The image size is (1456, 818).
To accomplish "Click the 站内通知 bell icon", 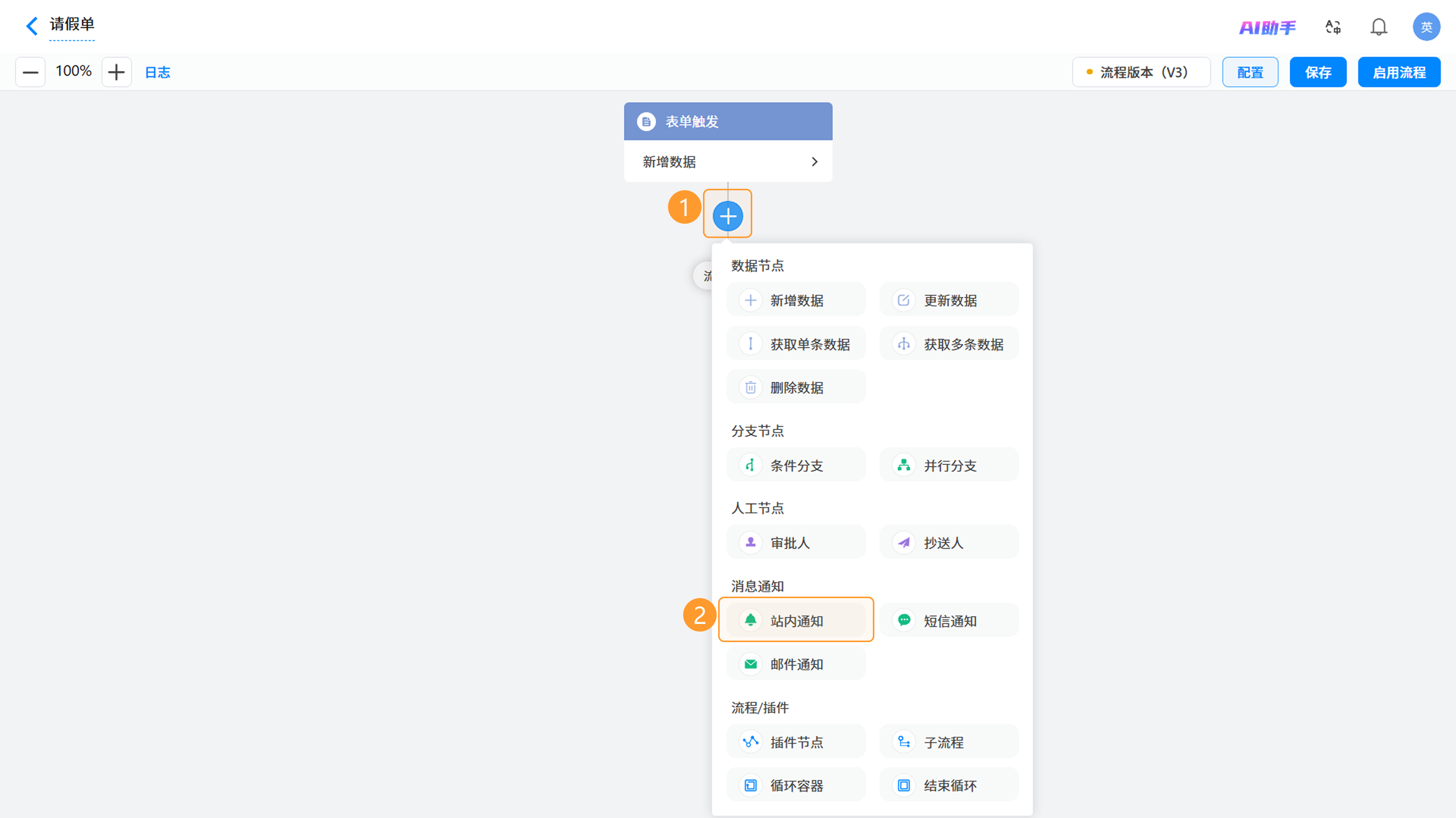I will (x=750, y=620).
